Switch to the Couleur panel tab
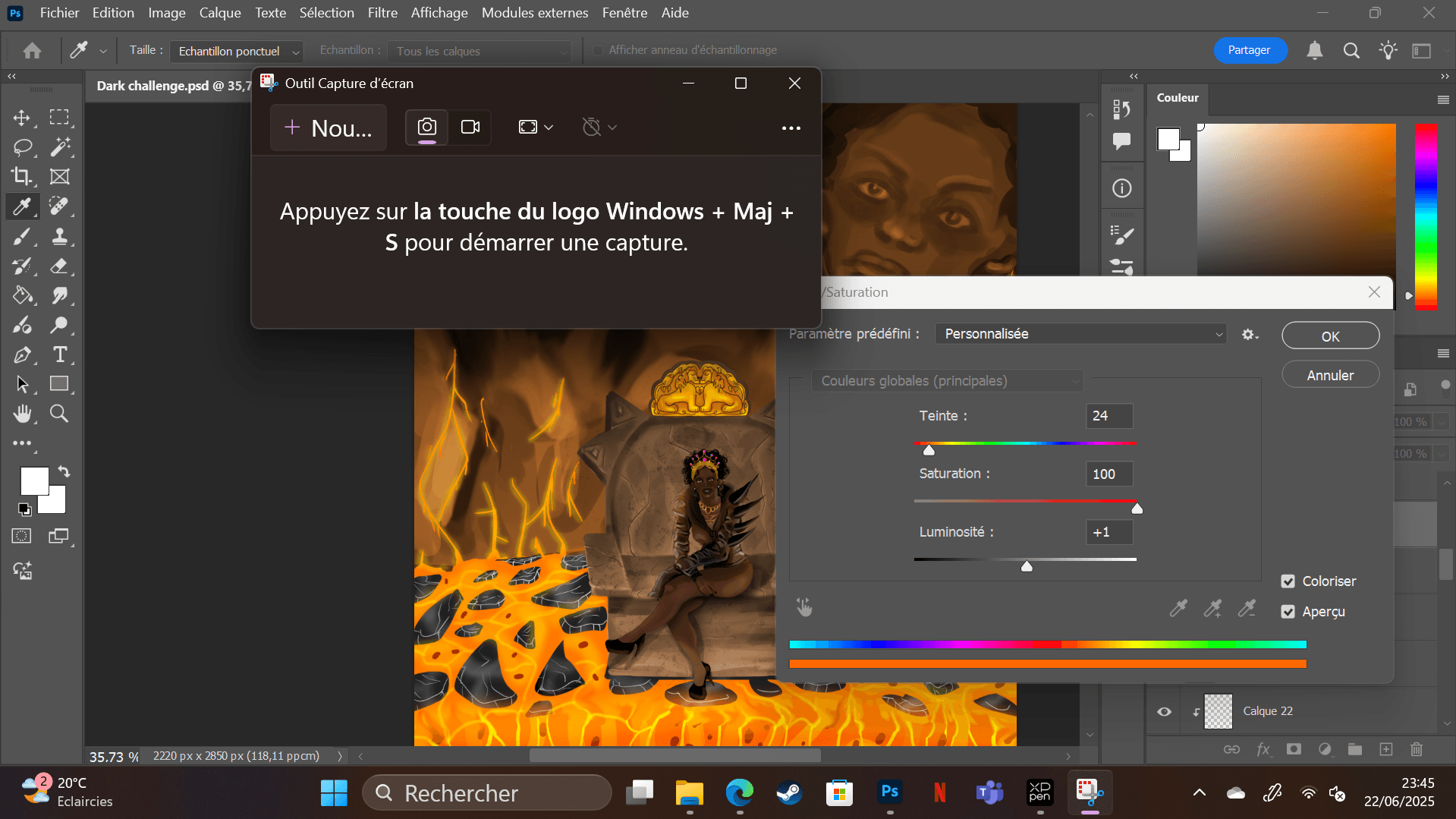This screenshot has height=819, width=1456. point(1178,98)
